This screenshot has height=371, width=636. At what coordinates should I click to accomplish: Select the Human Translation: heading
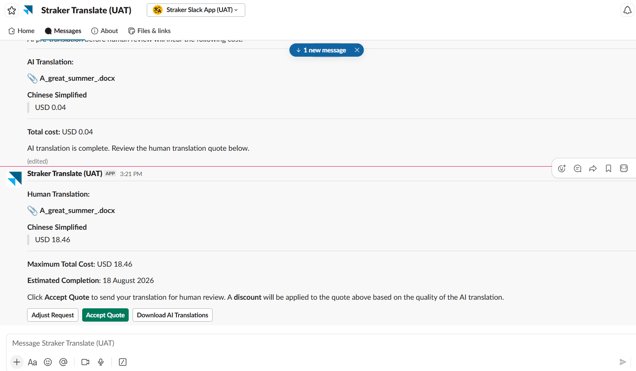58,194
